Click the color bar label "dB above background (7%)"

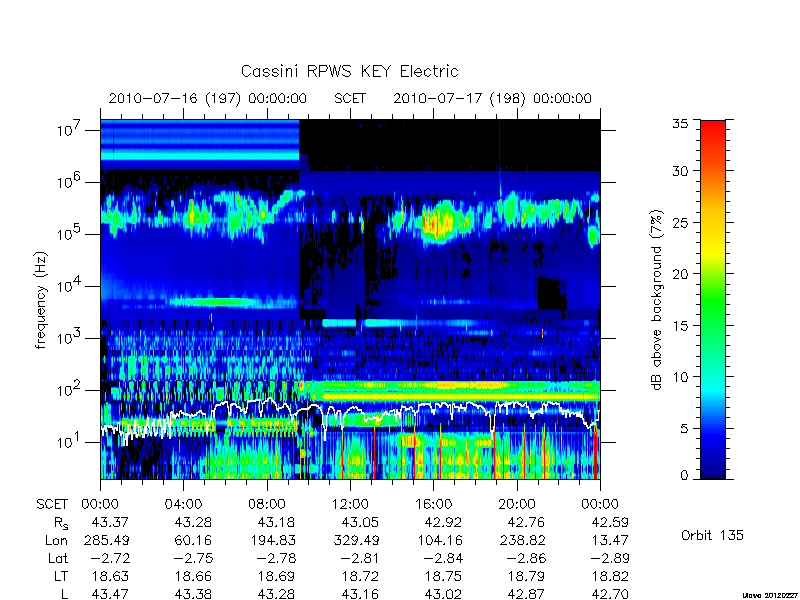tap(657, 300)
